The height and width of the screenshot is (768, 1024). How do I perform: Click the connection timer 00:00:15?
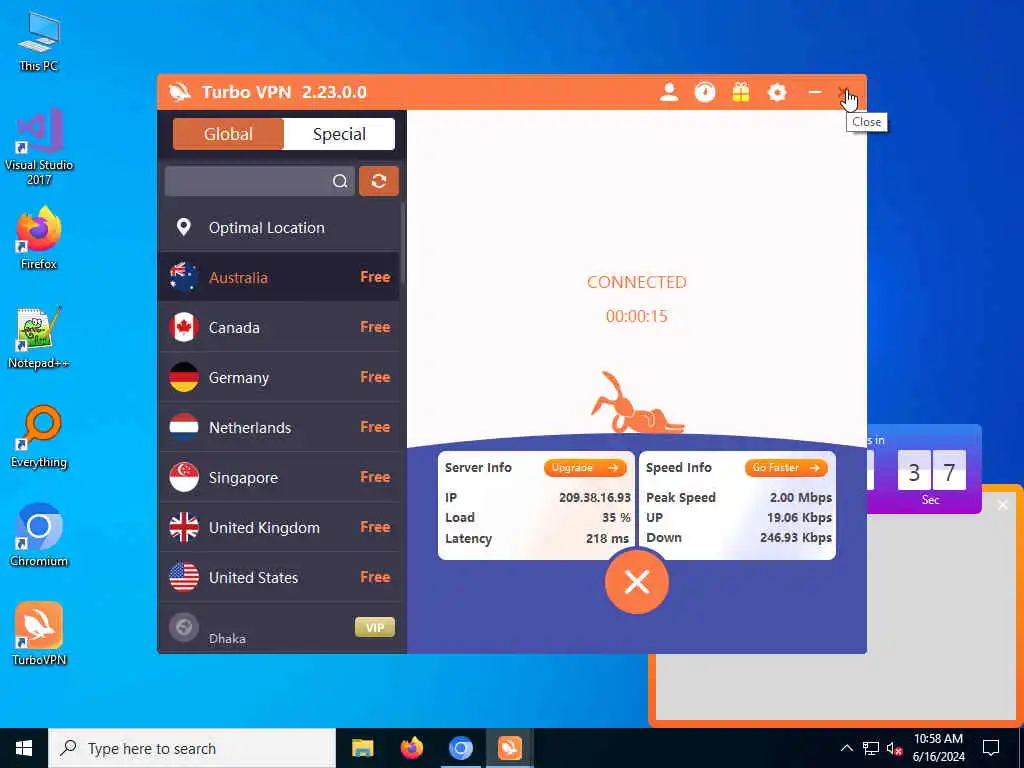(637, 316)
